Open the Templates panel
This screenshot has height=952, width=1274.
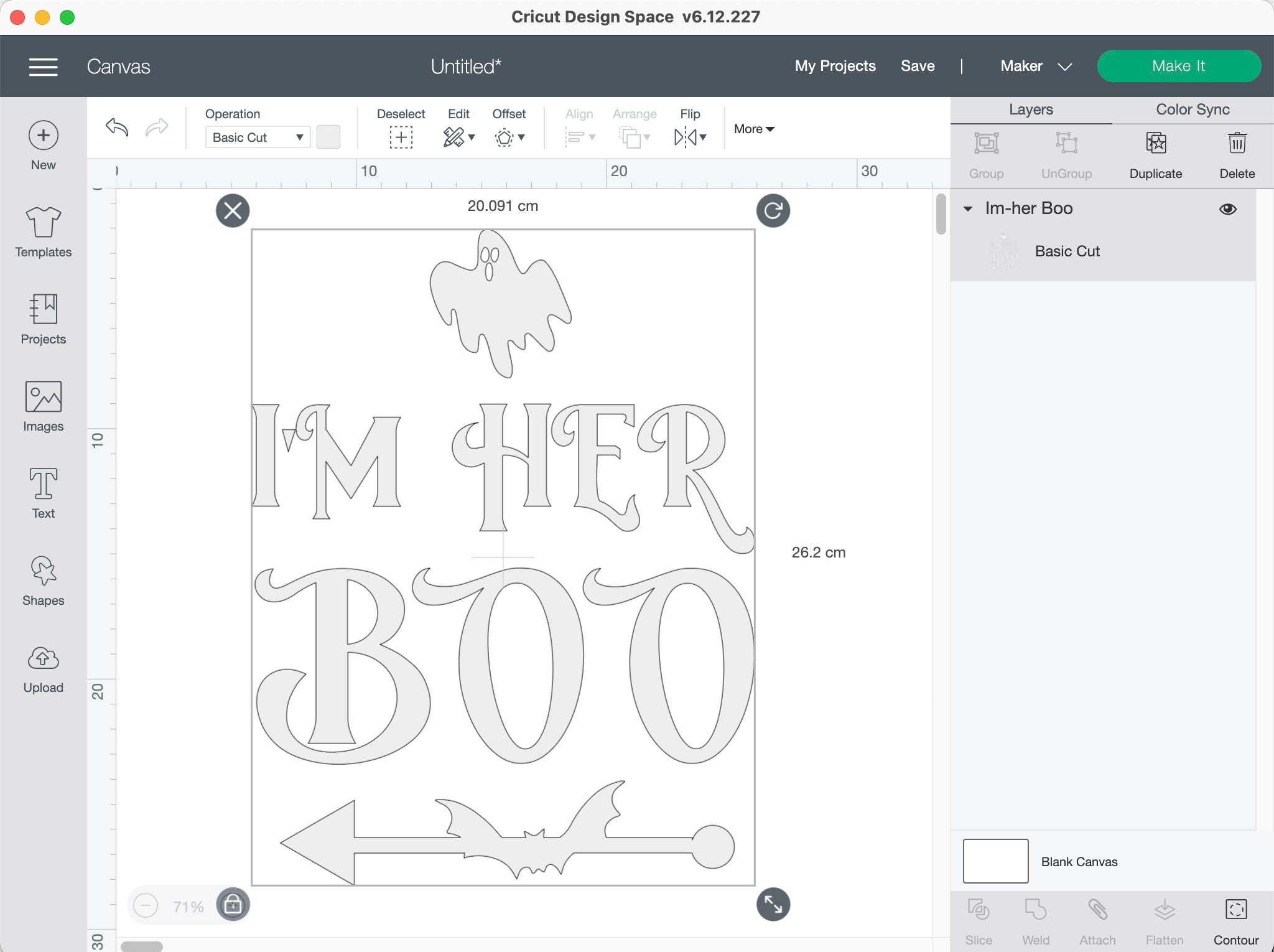point(42,233)
